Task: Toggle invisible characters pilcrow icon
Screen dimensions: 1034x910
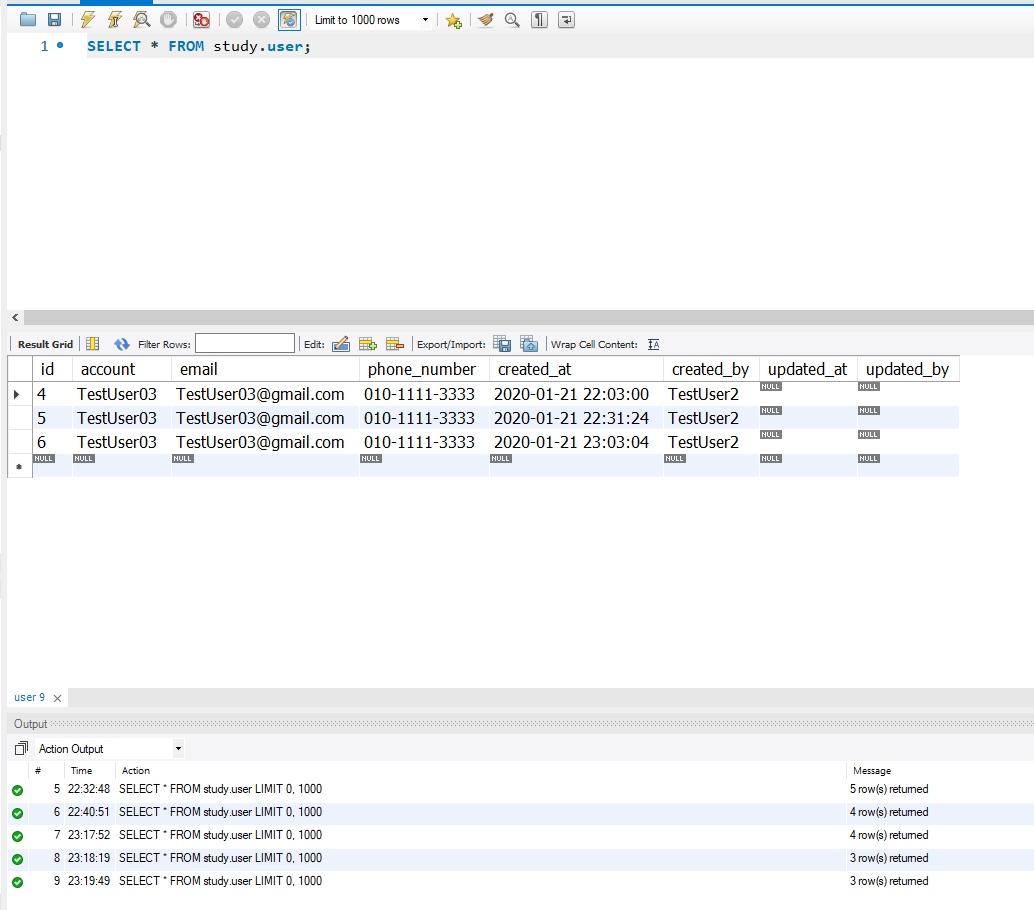Action: coord(539,20)
